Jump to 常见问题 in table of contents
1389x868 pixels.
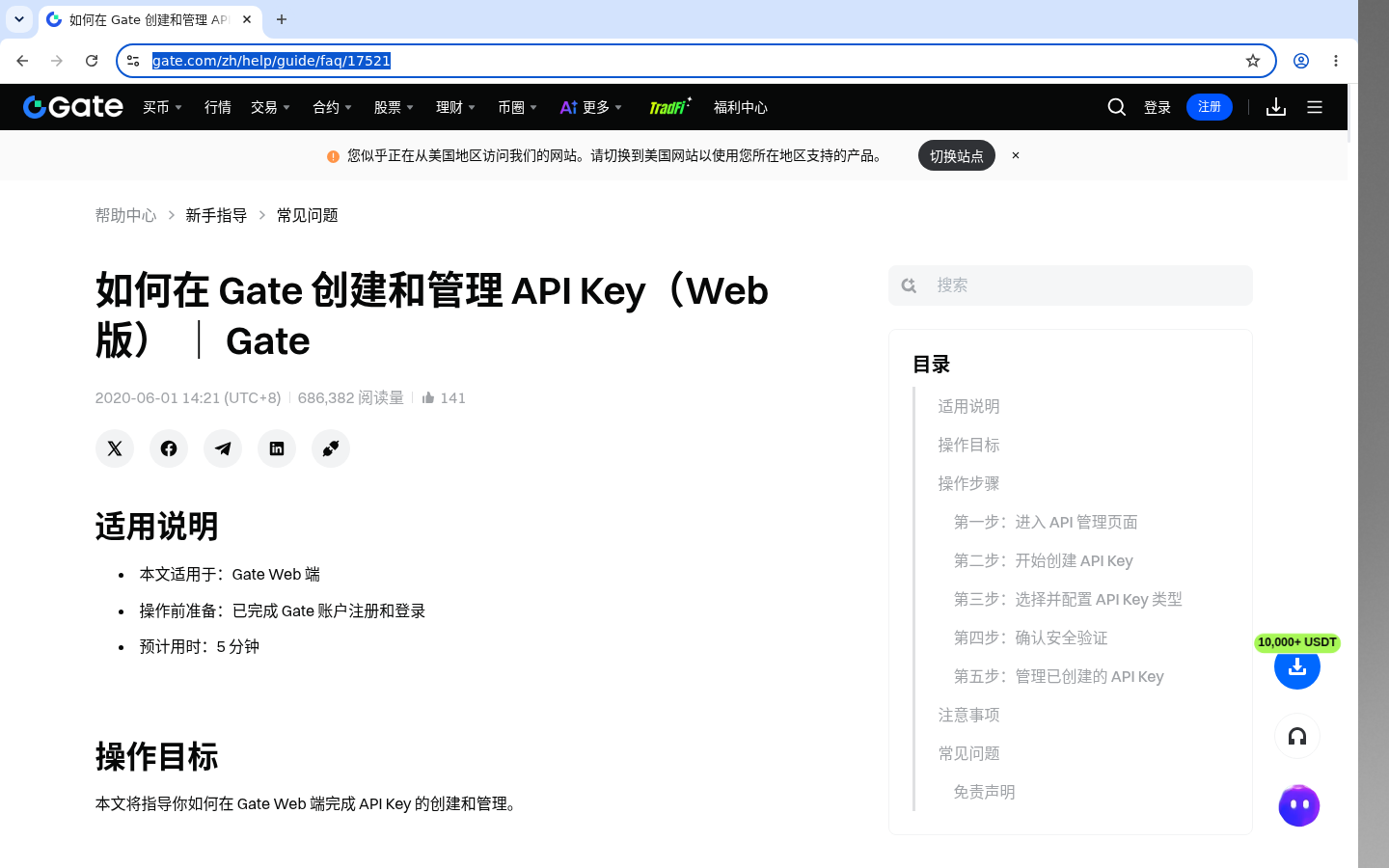(x=968, y=753)
